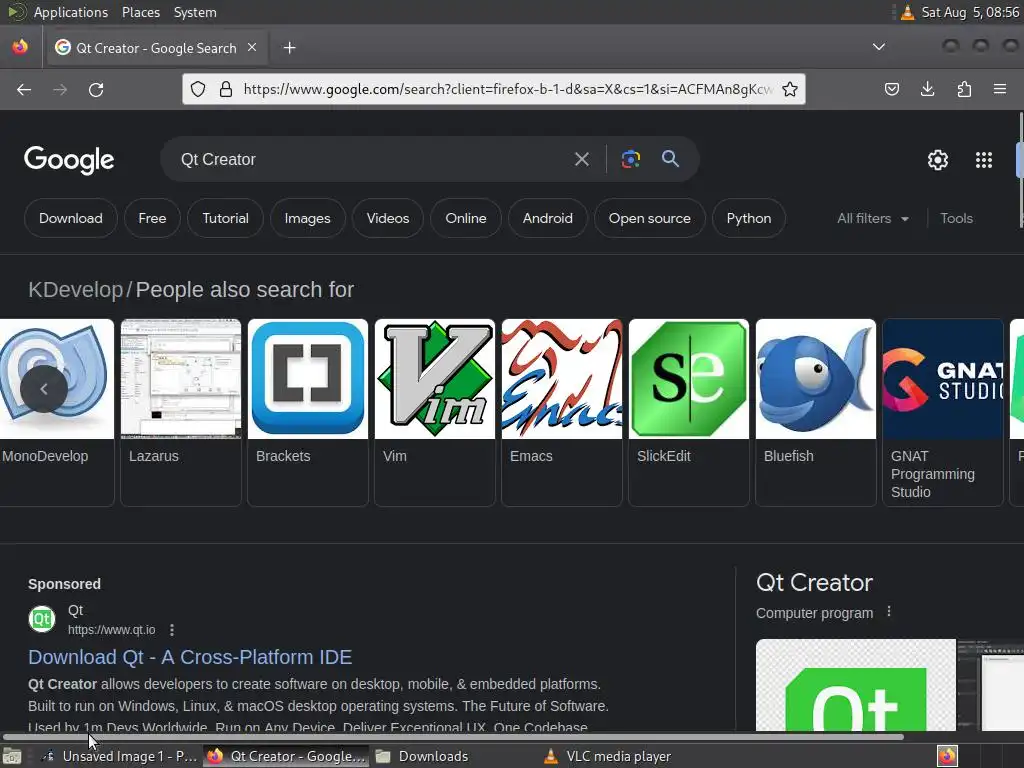Open the Firefox shield tracking protection icon
The image size is (1024, 768).
click(198, 89)
